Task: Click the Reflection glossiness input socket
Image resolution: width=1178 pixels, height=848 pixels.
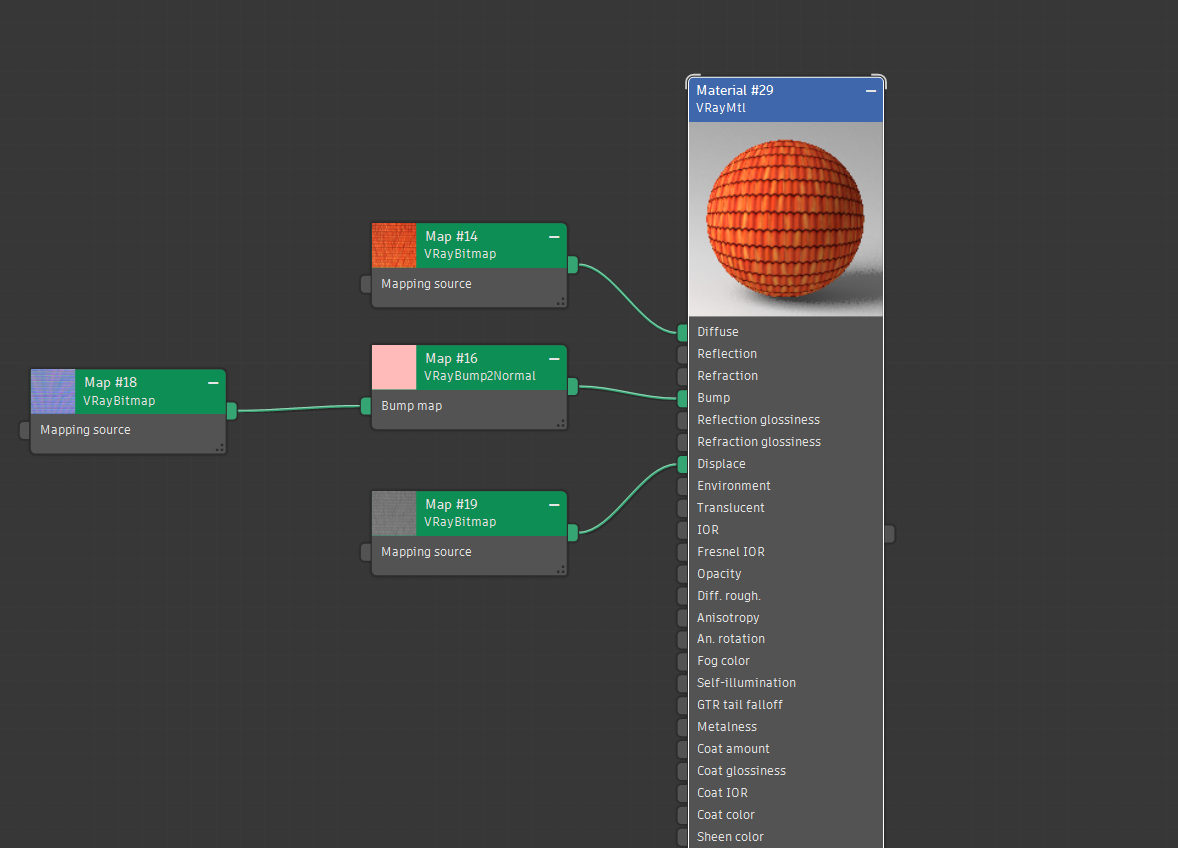Action: tap(682, 420)
